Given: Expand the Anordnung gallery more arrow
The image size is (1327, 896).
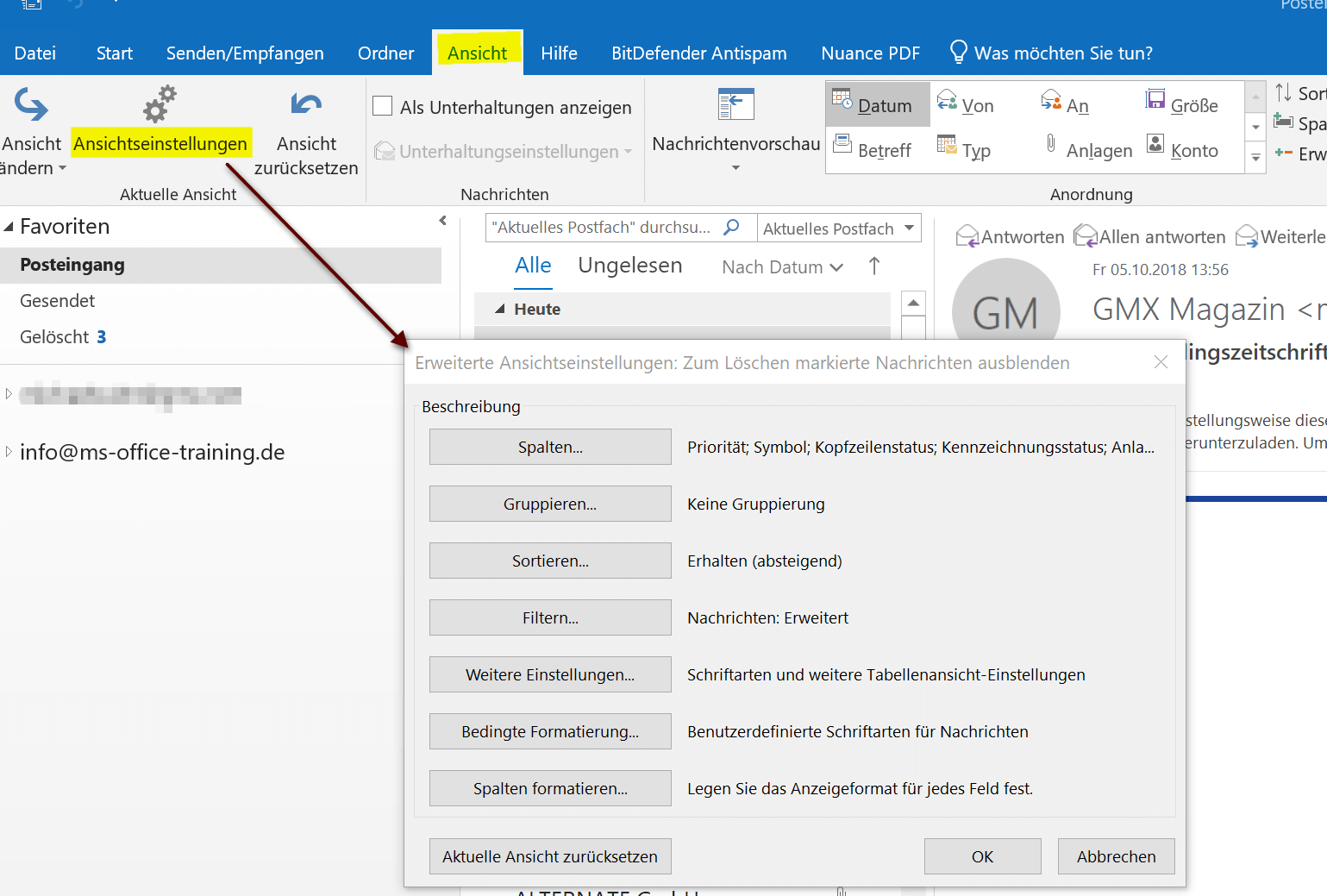Looking at the screenshot, I should (x=1255, y=157).
